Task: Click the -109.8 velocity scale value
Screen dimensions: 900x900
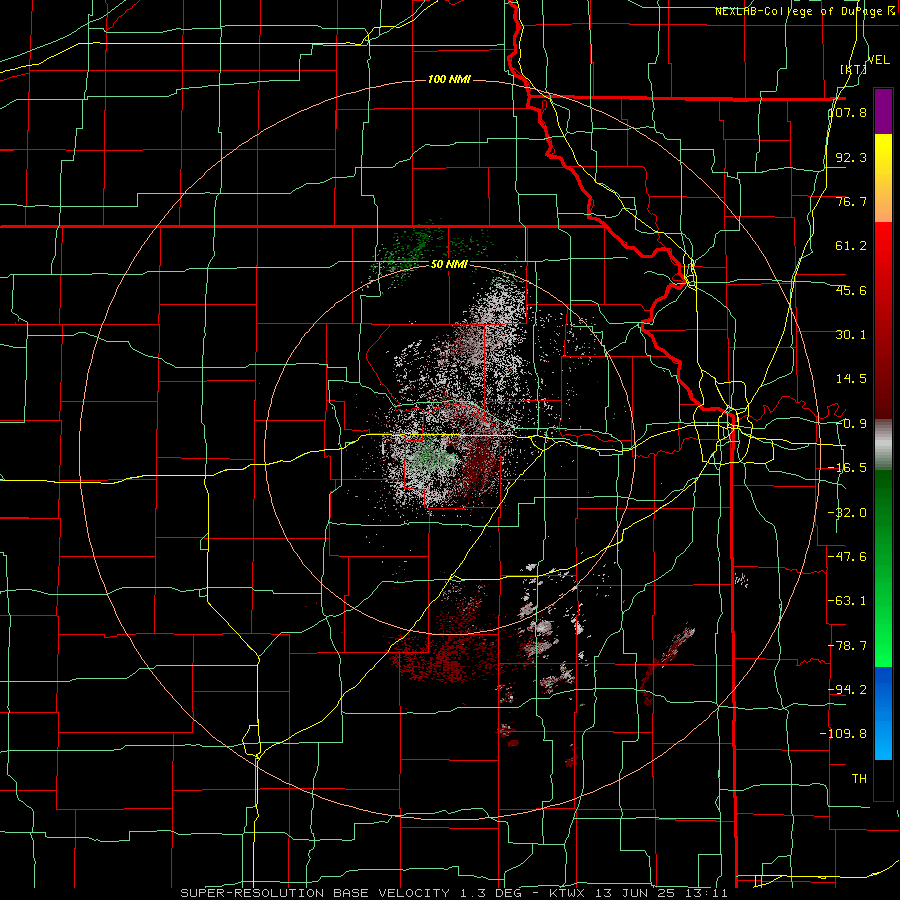Action: (843, 734)
